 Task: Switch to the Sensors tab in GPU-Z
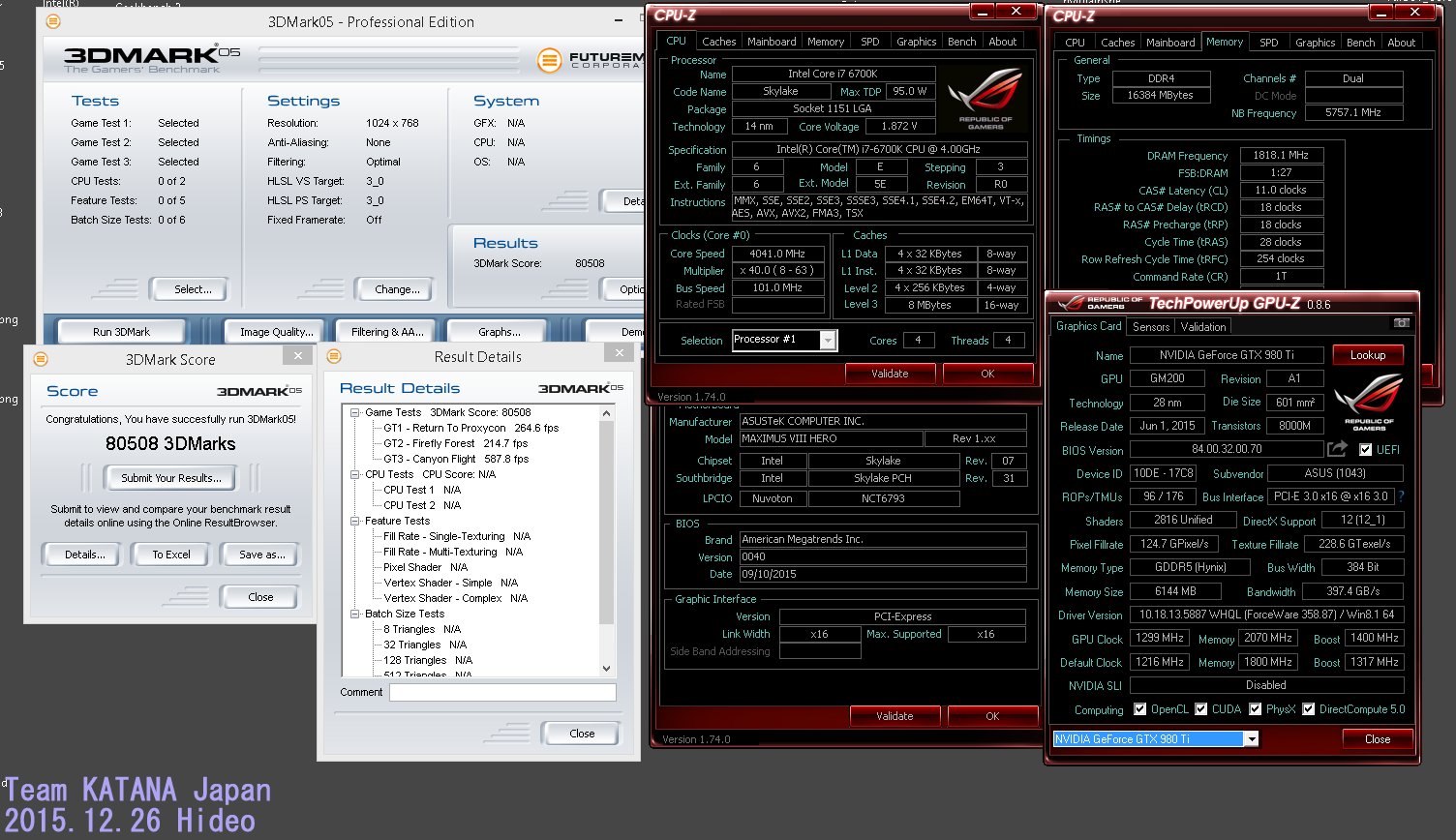point(1151,327)
